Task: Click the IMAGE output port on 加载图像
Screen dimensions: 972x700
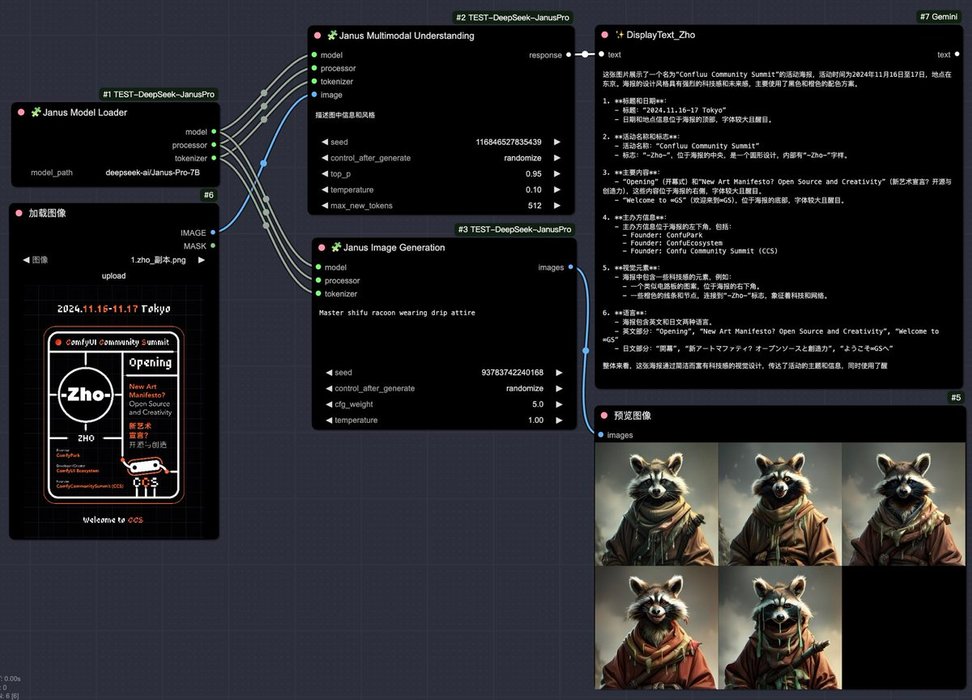Action: (213, 233)
